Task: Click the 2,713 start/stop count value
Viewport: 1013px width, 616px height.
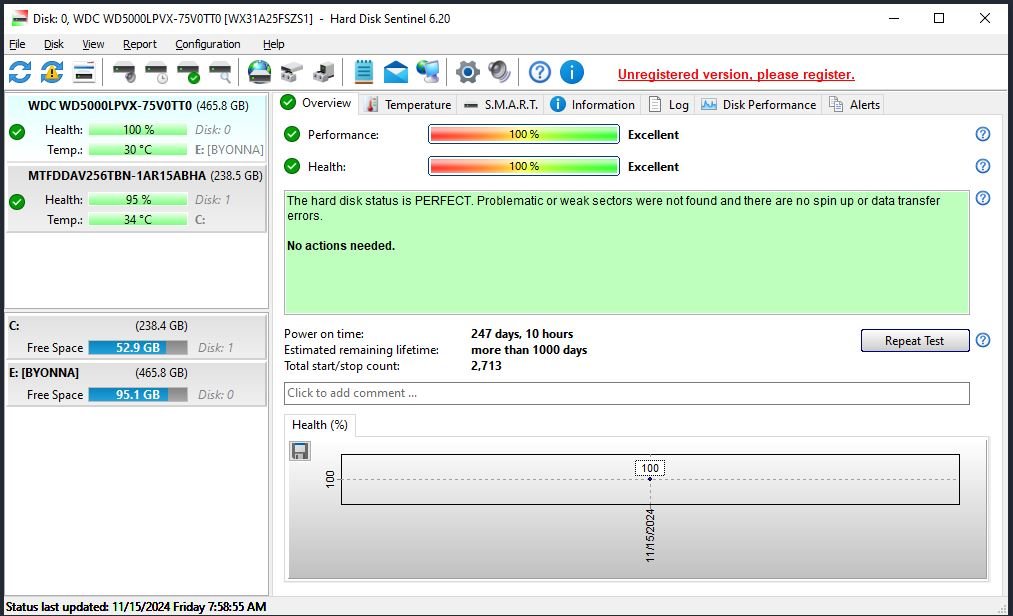Action: 486,366
